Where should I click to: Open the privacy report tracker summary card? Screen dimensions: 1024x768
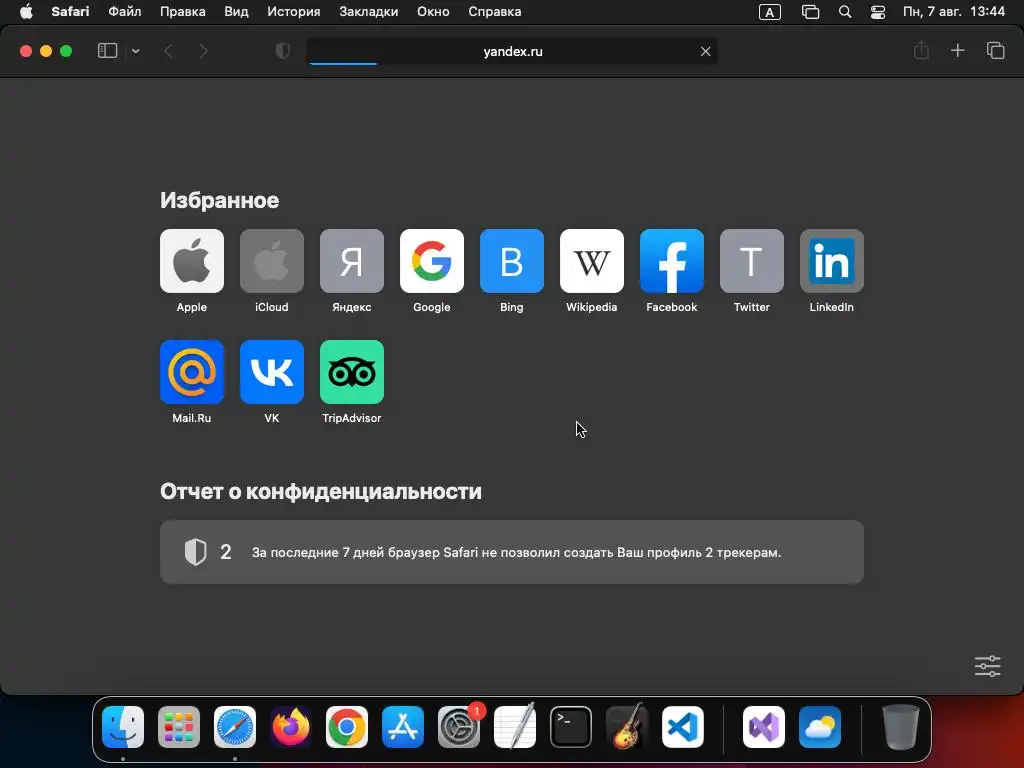(511, 552)
